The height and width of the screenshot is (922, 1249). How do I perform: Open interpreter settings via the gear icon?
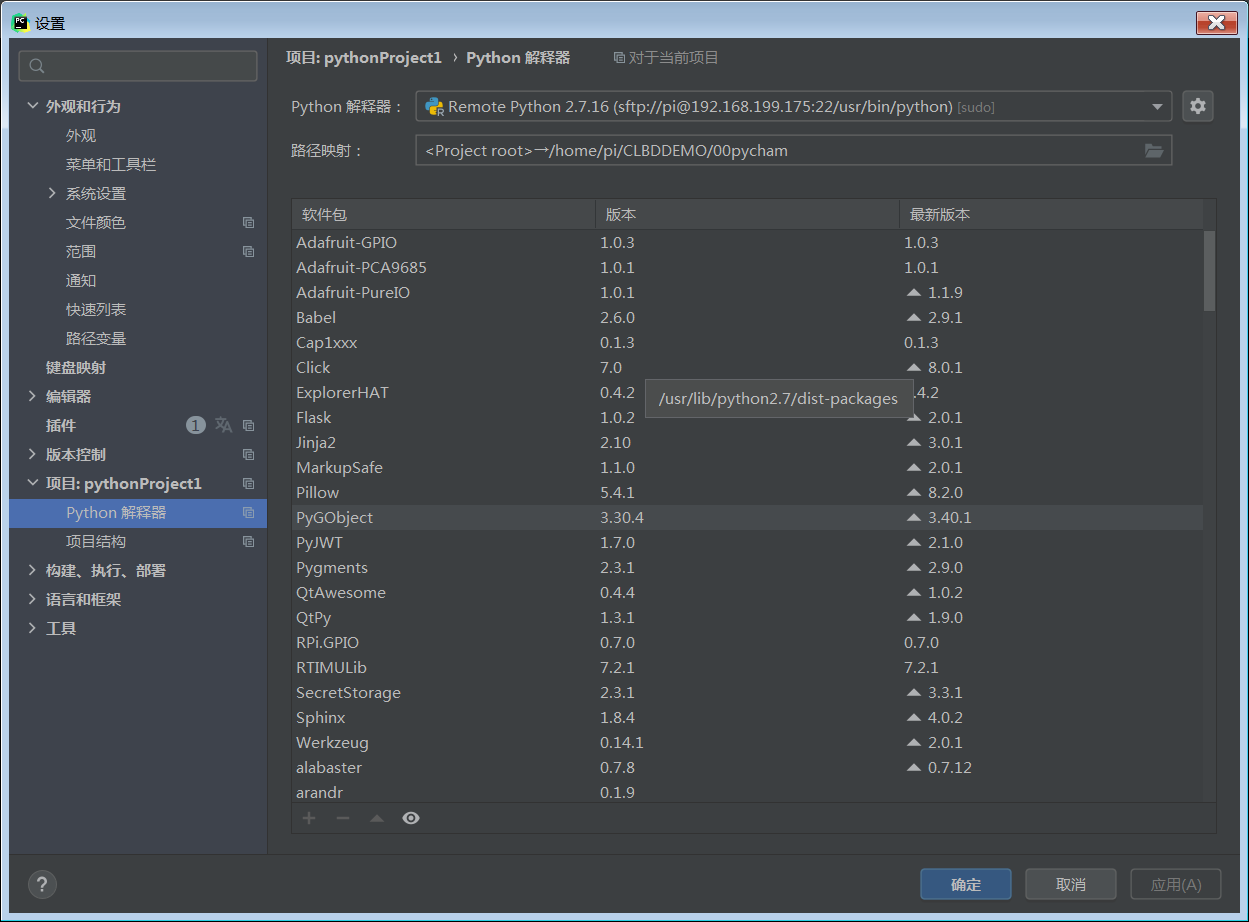pos(1198,106)
